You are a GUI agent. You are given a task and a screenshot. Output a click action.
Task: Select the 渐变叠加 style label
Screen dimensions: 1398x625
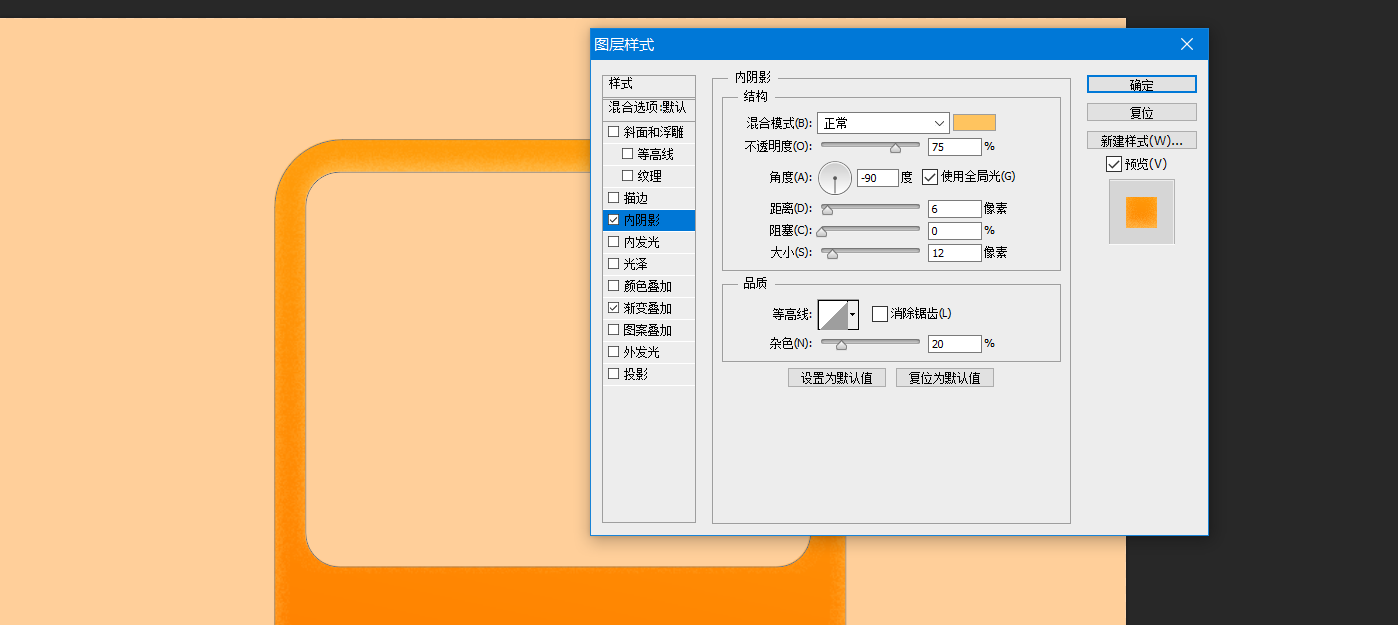point(648,308)
